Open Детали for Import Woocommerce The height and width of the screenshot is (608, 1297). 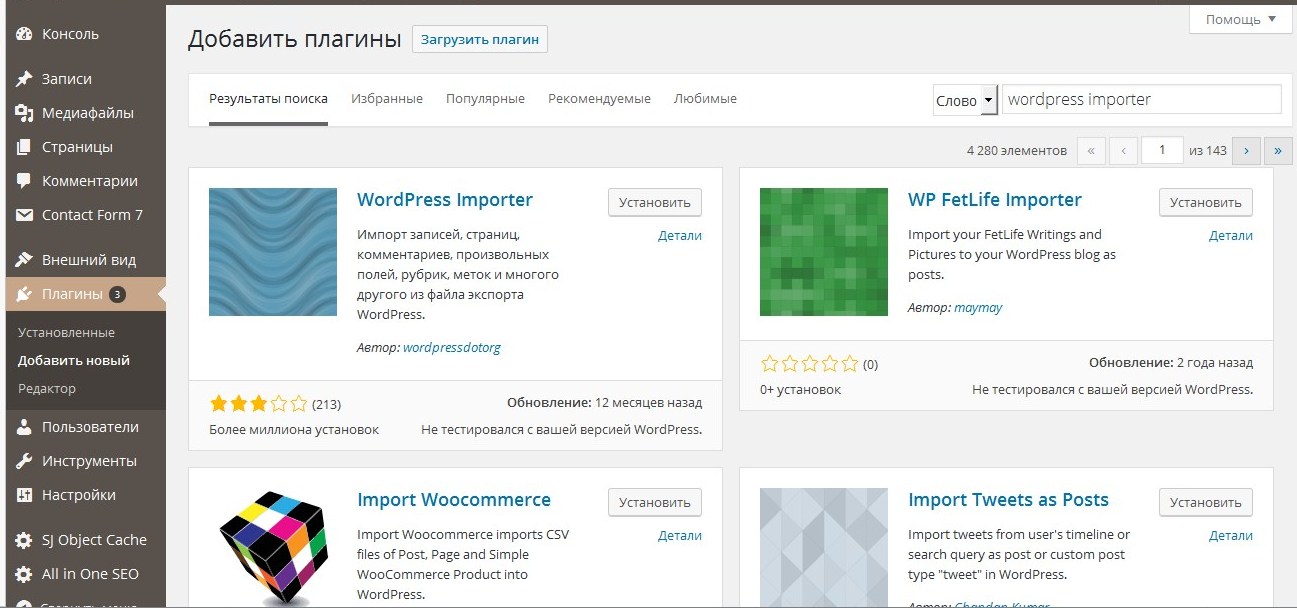(680, 536)
